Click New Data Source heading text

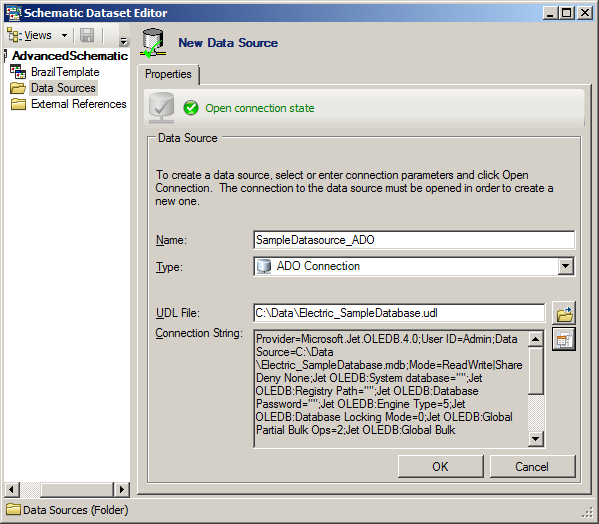click(228, 43)
